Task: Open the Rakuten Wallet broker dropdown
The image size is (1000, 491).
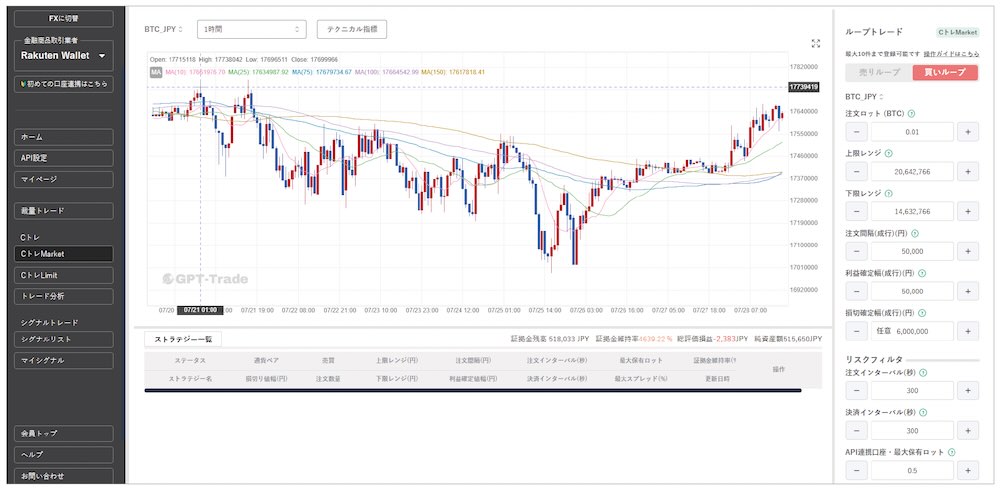Action: tap(63, 56)
